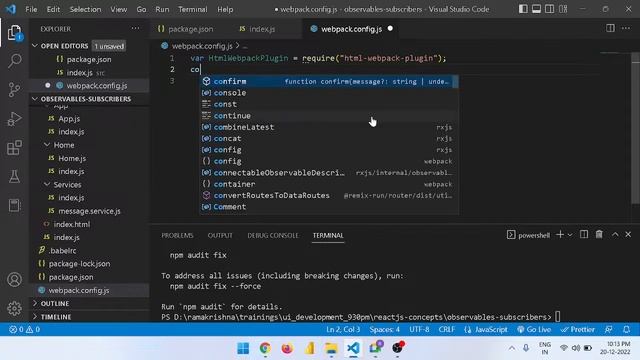Screen dimensions: 640x360
Task: Open the Explorer view in activity bar
Action: (14, 33)
